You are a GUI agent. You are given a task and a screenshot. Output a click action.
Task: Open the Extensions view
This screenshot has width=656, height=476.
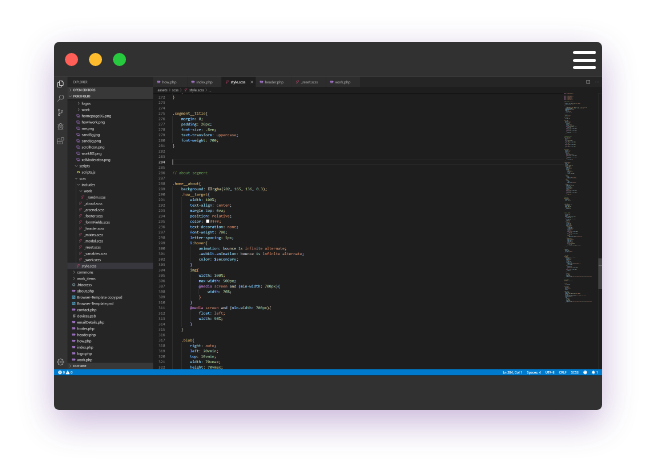pos(61,140)
